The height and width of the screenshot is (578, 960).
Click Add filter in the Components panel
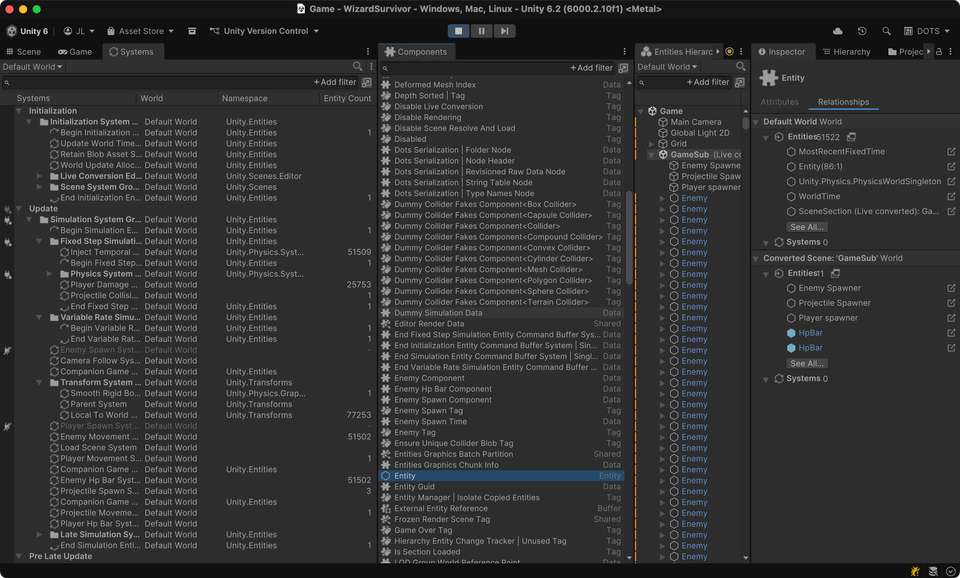click(591, 68)
